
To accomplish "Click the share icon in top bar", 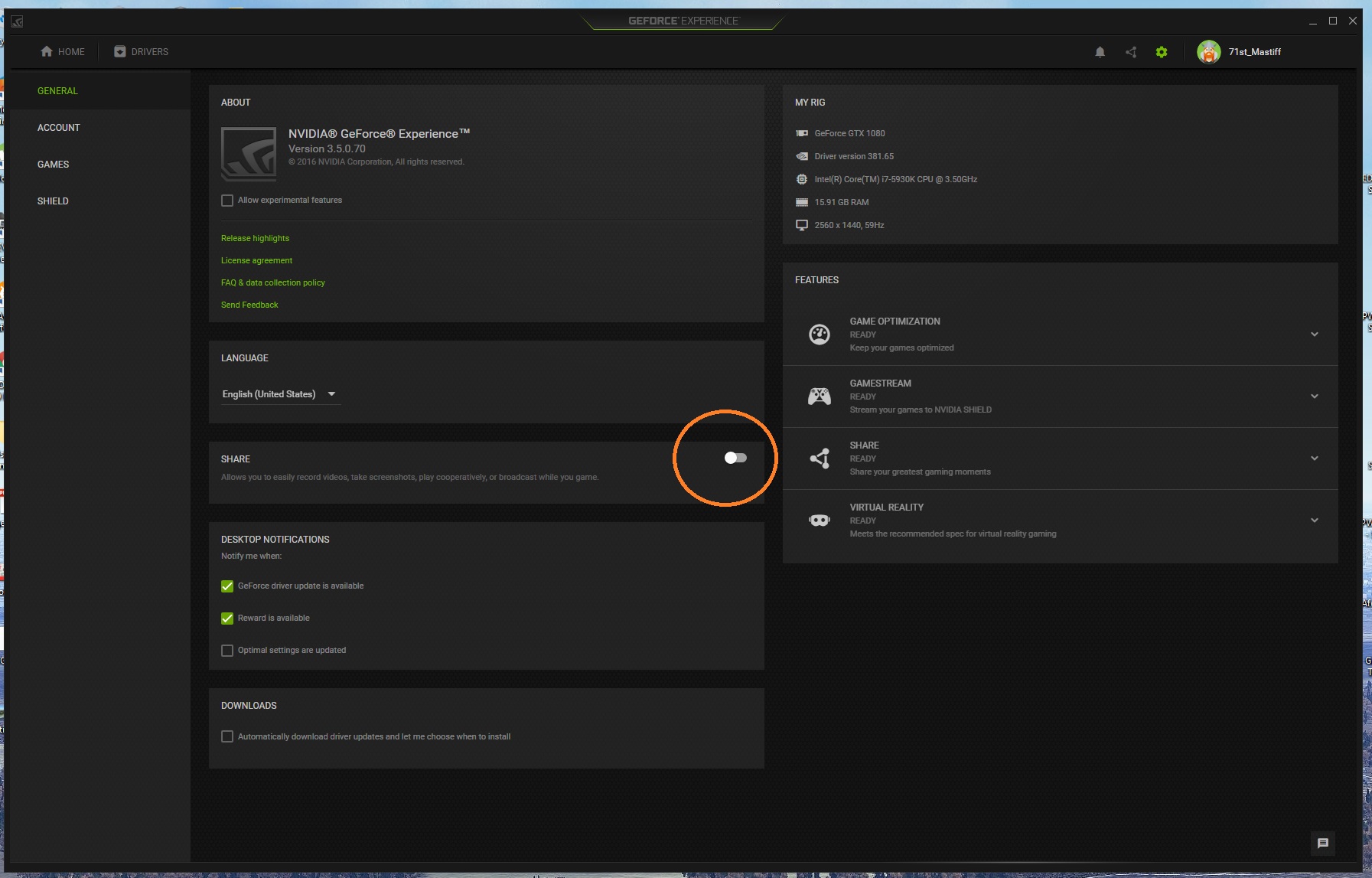I will coord(1131,52).
